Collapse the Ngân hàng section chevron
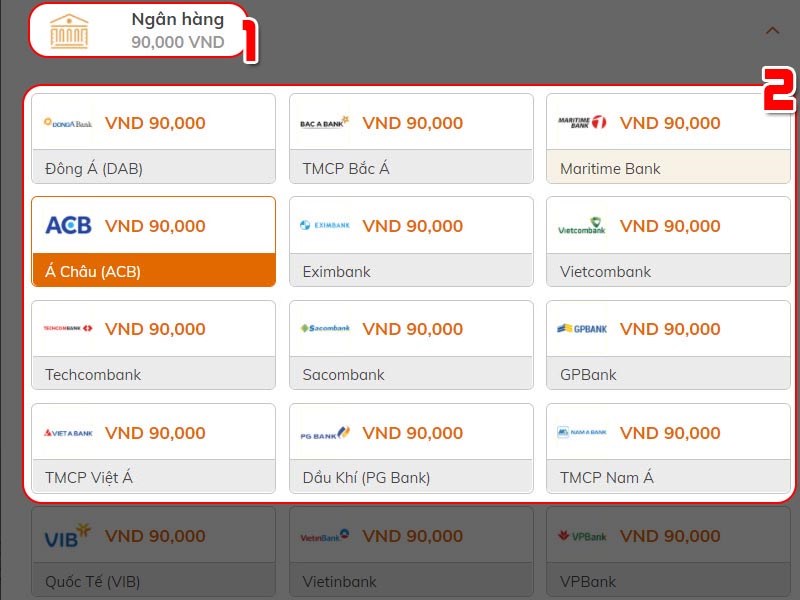The height and width of the screenshot is (600, 800). click(x=772, y=31)
